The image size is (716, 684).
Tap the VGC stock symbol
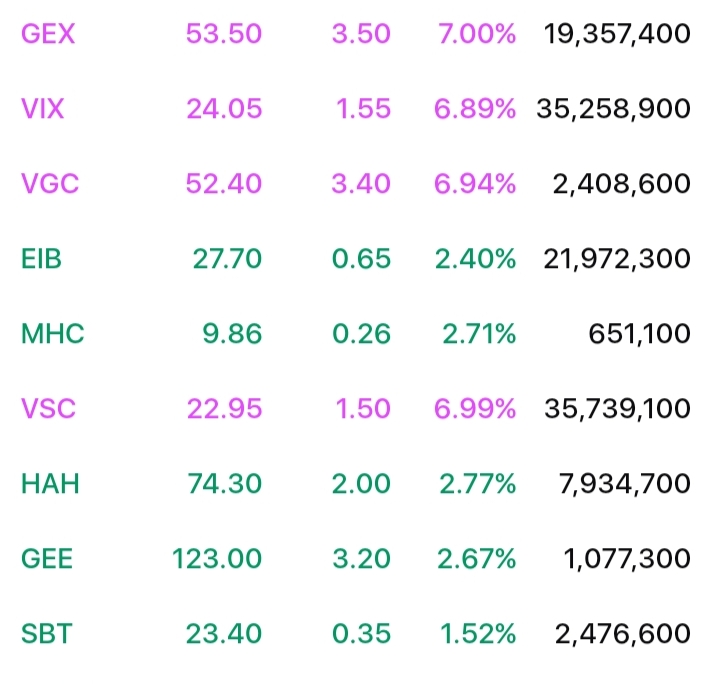[48, 184]
